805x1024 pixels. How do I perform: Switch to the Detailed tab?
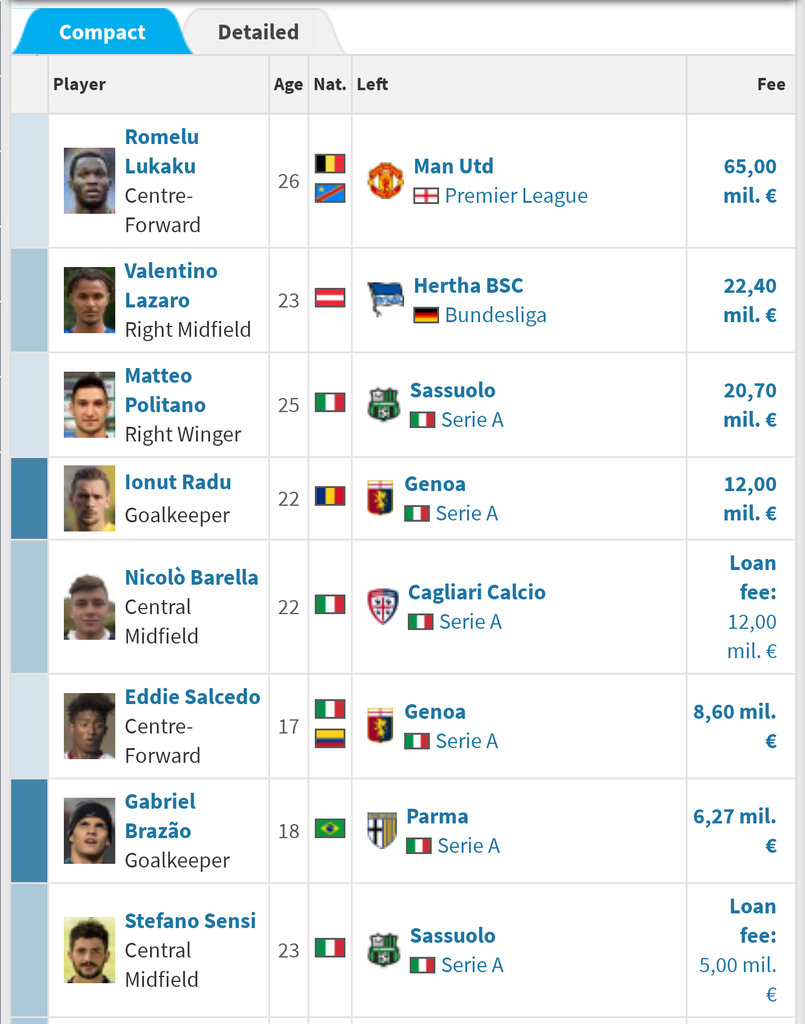click(259, 32)
